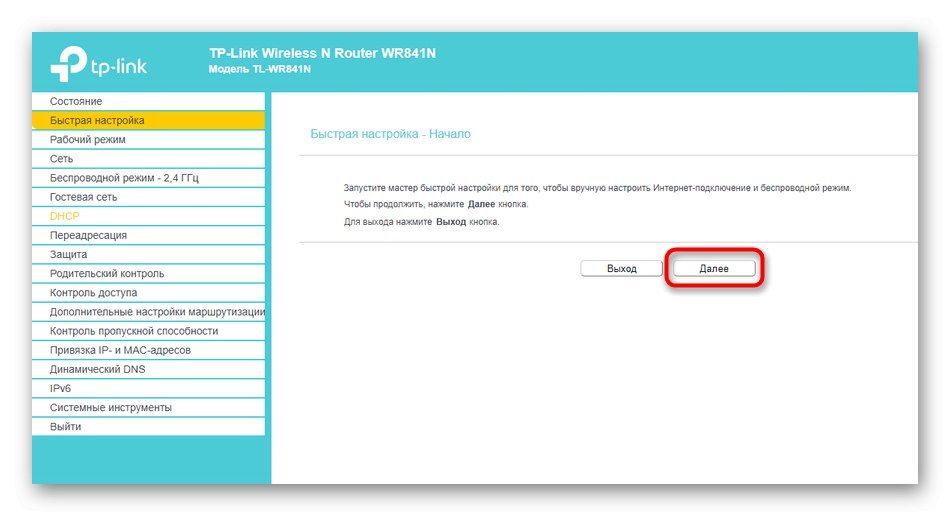This screenshot has height=516, width=950.
Task: Open Контроль пропускной способности
Action: tap(148, 331)
